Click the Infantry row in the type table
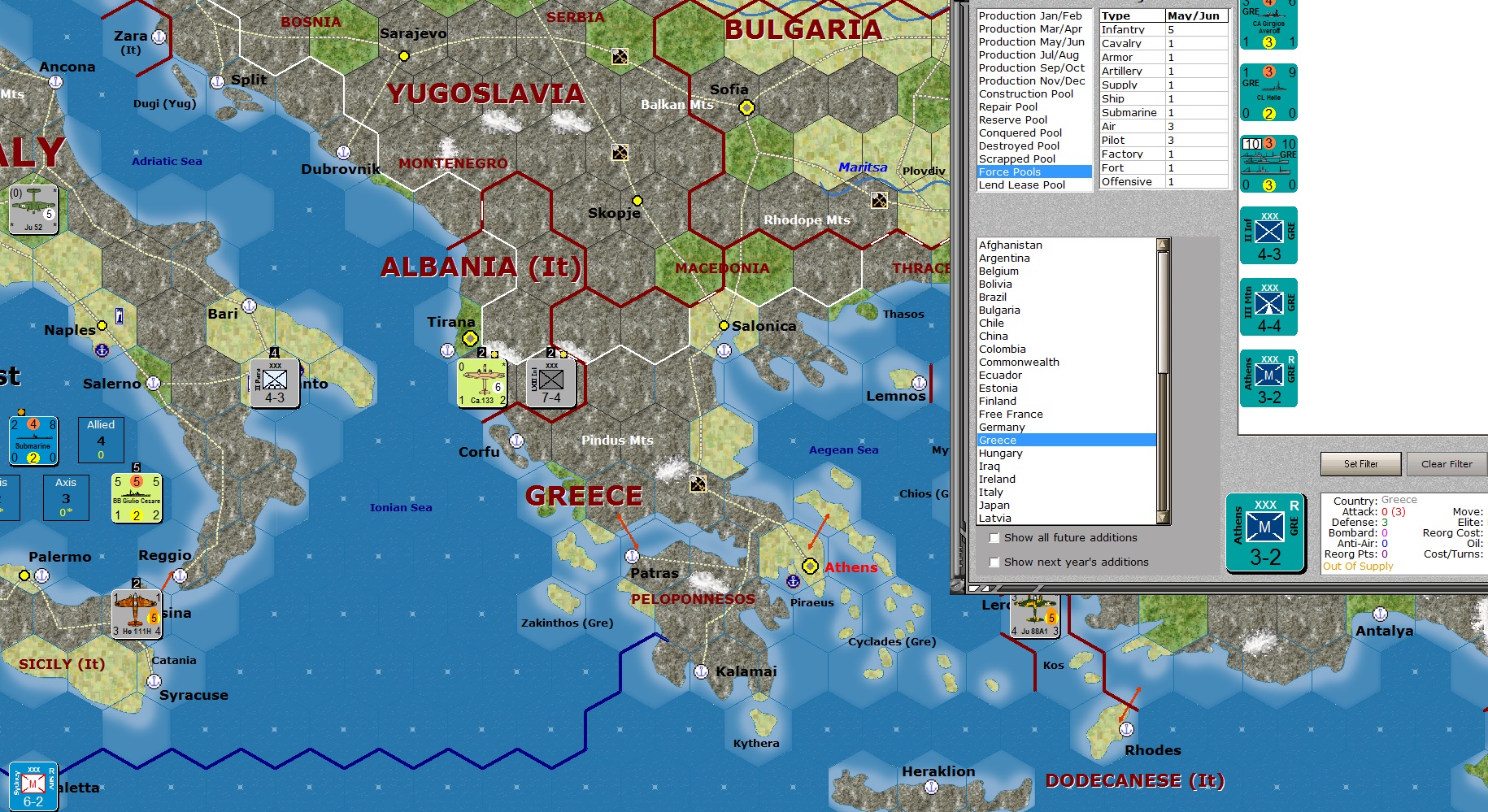The image size is (1488, 812). coord(1164,29)
